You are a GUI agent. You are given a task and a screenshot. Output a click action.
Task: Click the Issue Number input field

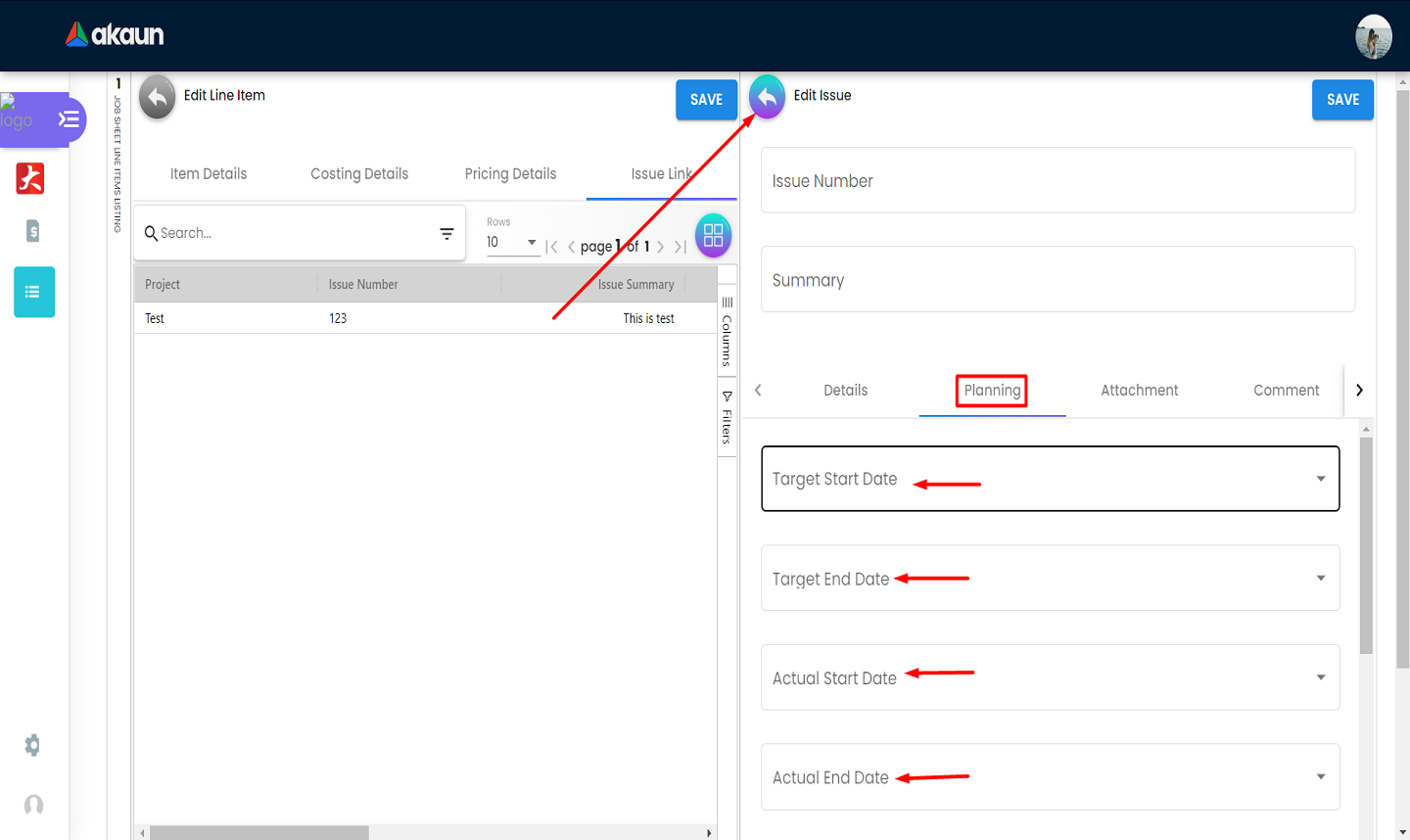click(1057, 180)
